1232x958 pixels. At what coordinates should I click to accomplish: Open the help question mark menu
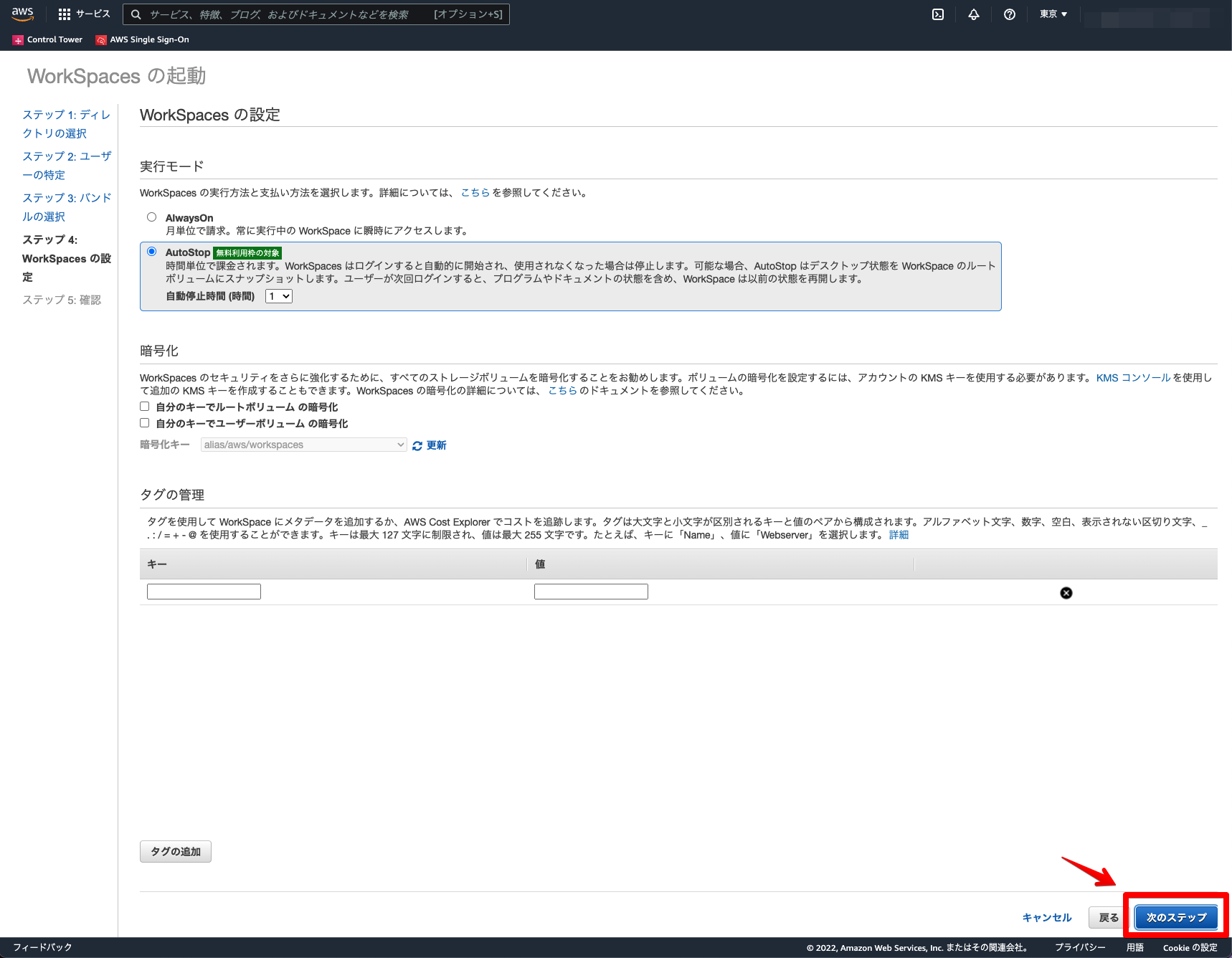[x=1010, y=14]
